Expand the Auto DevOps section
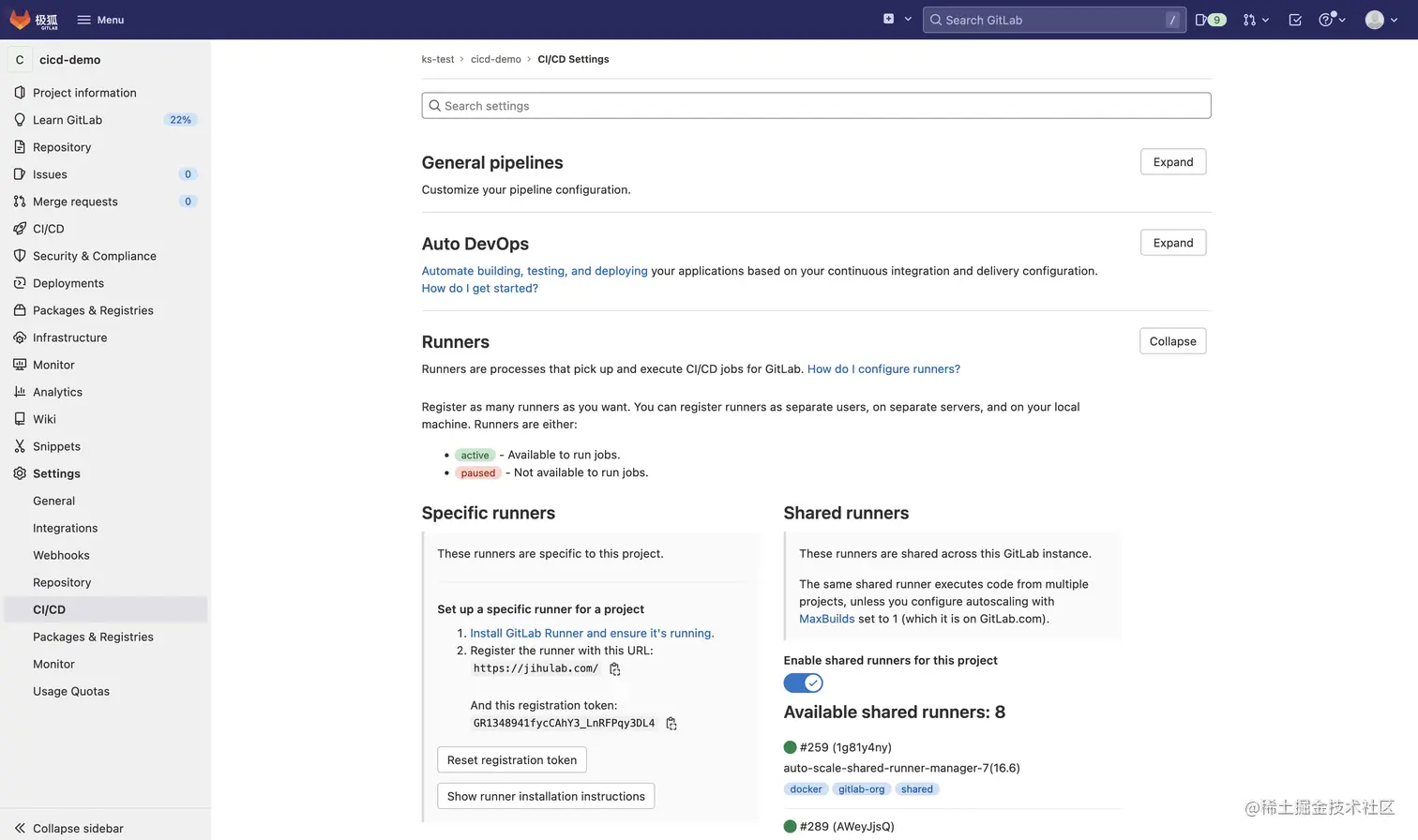 [x=1173, y=243]
